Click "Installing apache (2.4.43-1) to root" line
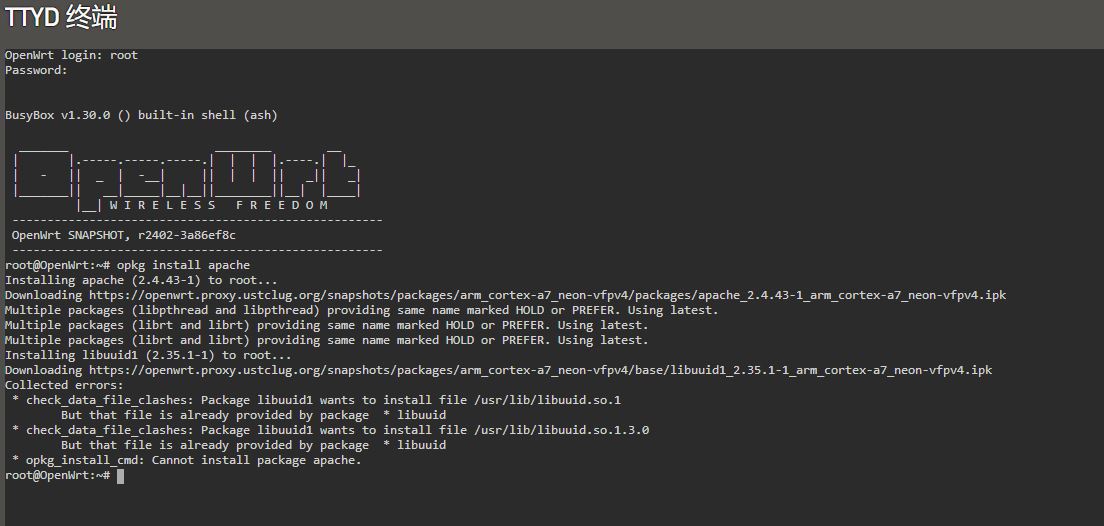Image resolution: width=1104 pixels, height=526 pixels. (141, 280)
